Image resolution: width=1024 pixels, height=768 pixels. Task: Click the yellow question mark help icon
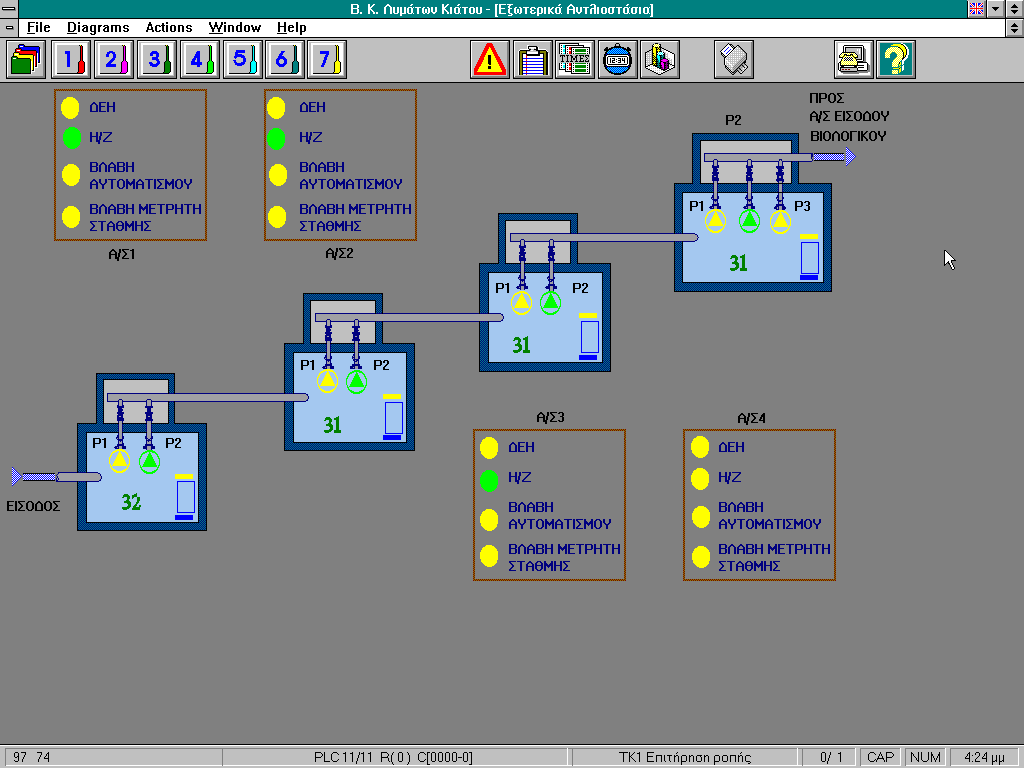click(896, 60)
